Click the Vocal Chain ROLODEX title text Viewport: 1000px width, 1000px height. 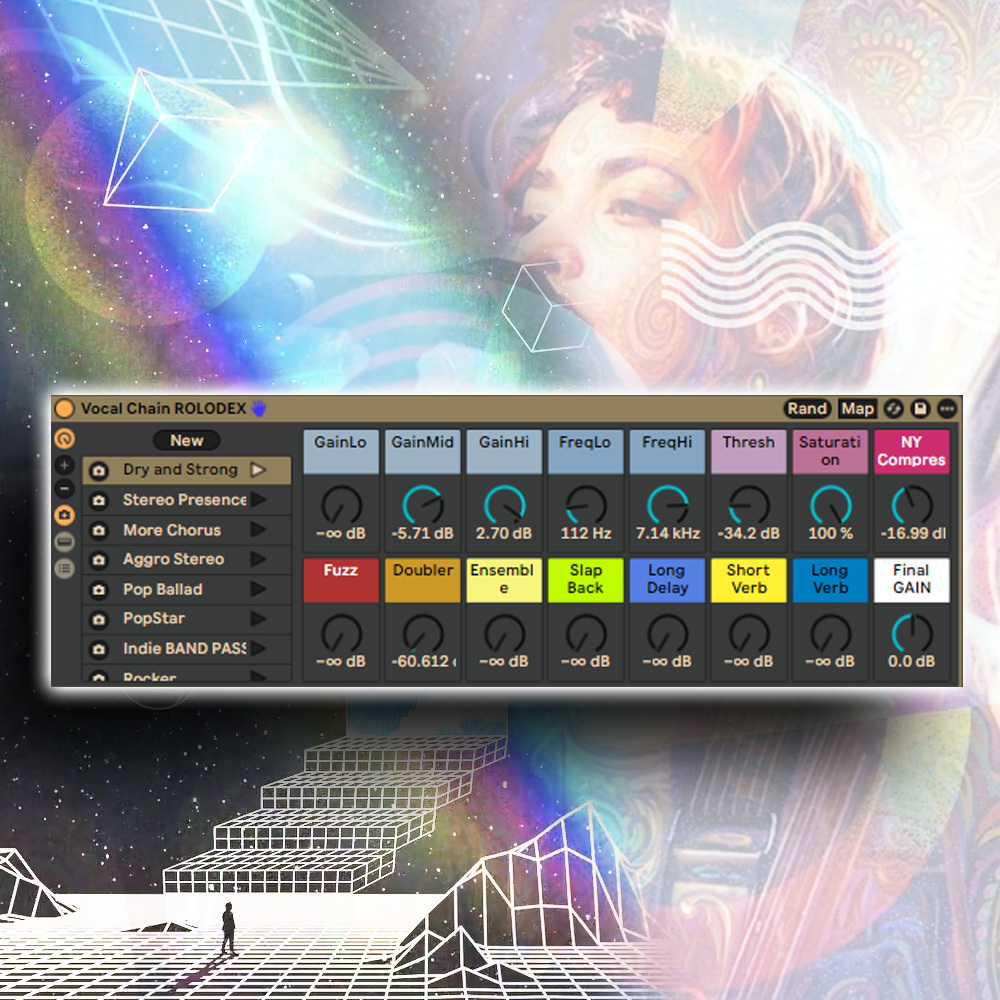(x=163, y=408)
